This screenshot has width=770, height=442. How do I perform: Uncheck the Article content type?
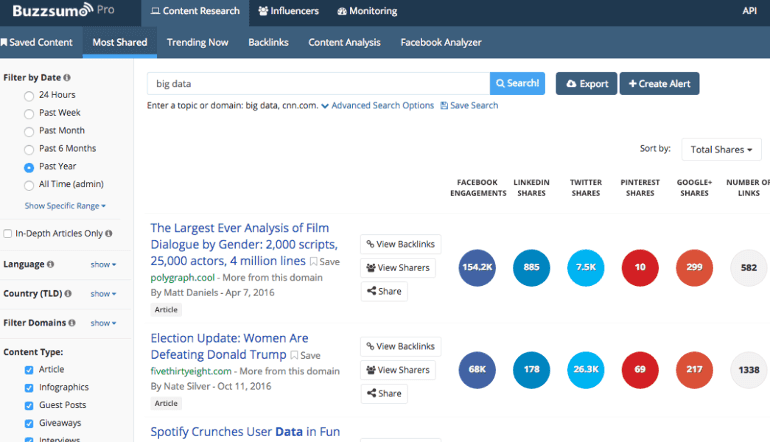pos(29,370)
